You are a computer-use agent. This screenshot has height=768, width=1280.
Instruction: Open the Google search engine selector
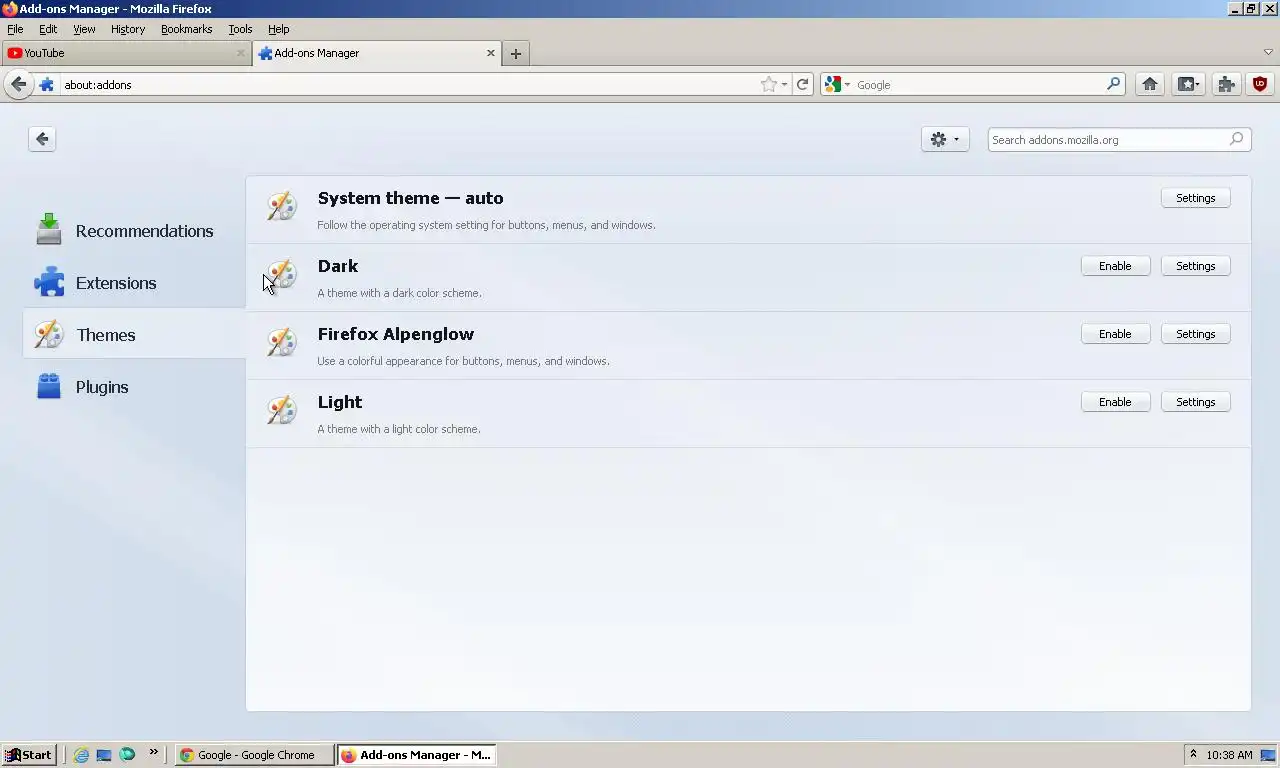click(837, 85)
